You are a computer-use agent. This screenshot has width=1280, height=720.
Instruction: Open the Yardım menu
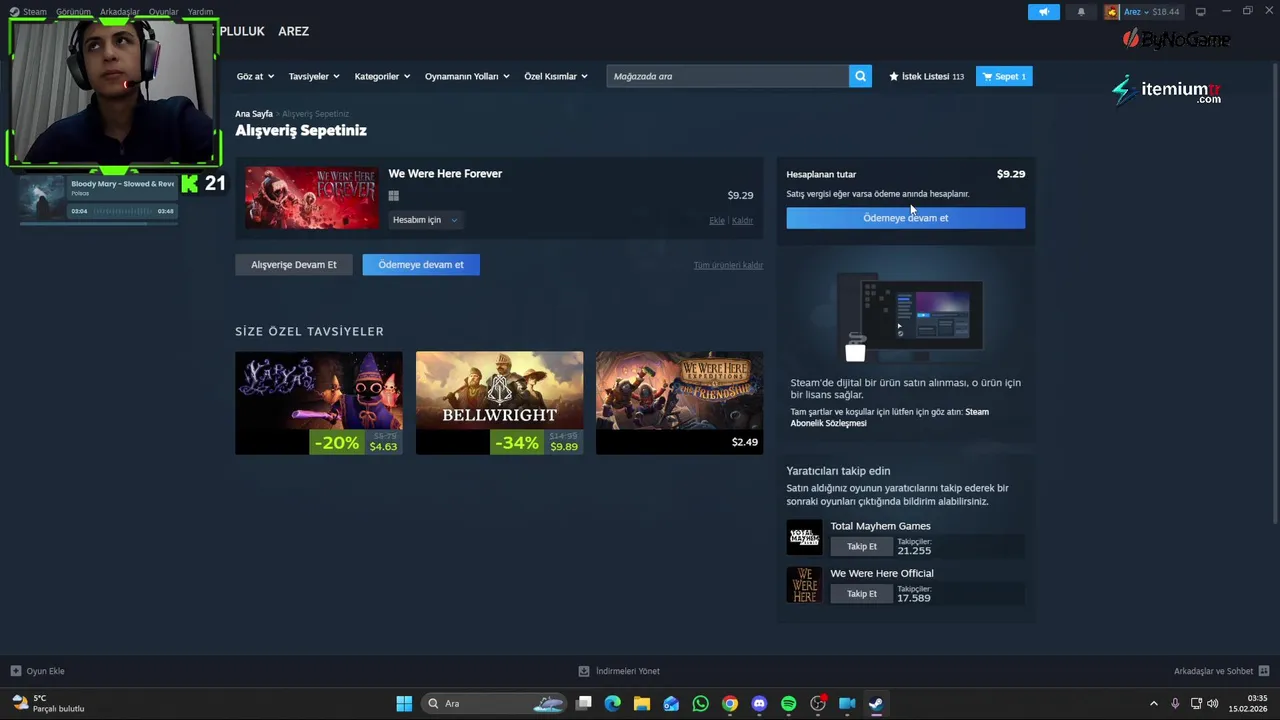200,12
